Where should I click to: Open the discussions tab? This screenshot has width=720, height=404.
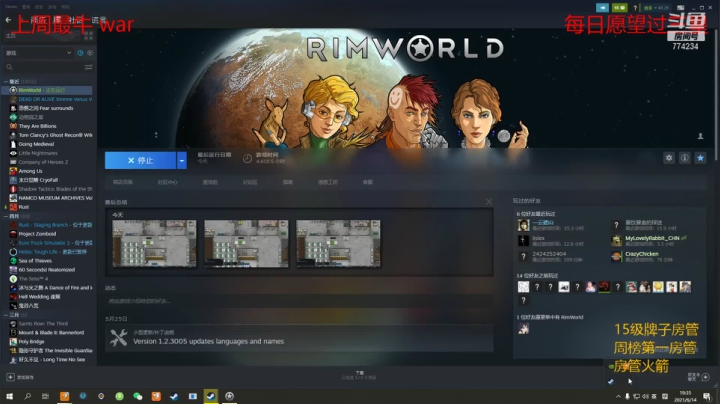pyautogui.click(x=250, y=182)
